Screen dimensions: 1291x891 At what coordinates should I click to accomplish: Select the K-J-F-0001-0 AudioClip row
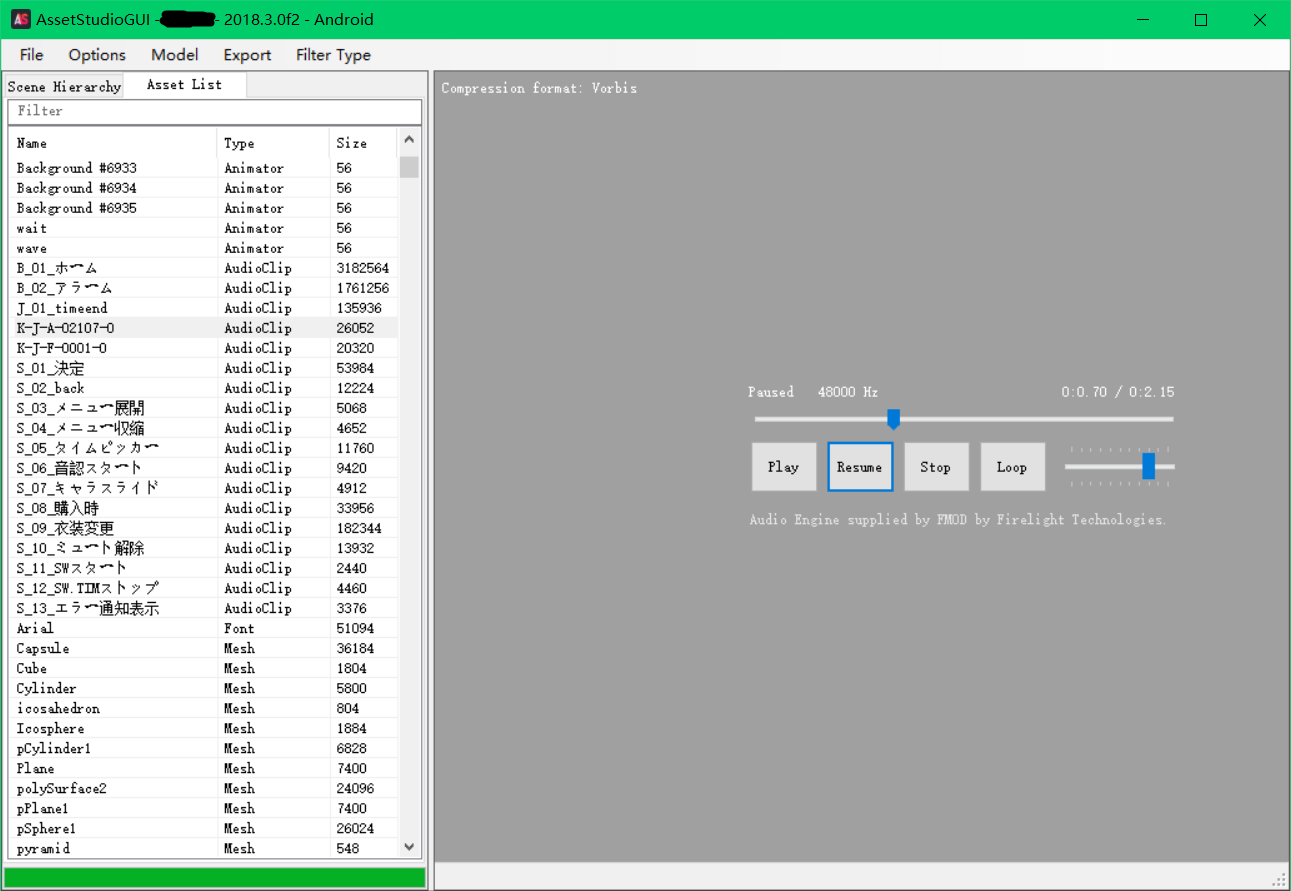pos(203,348)
